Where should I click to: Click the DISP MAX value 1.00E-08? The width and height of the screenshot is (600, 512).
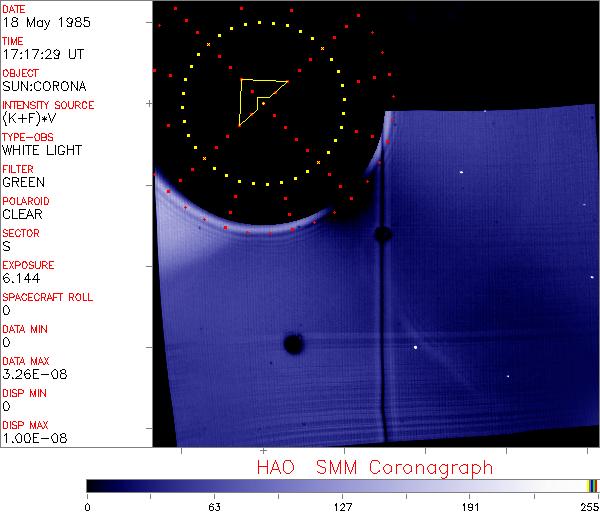[x=29, y=439]
